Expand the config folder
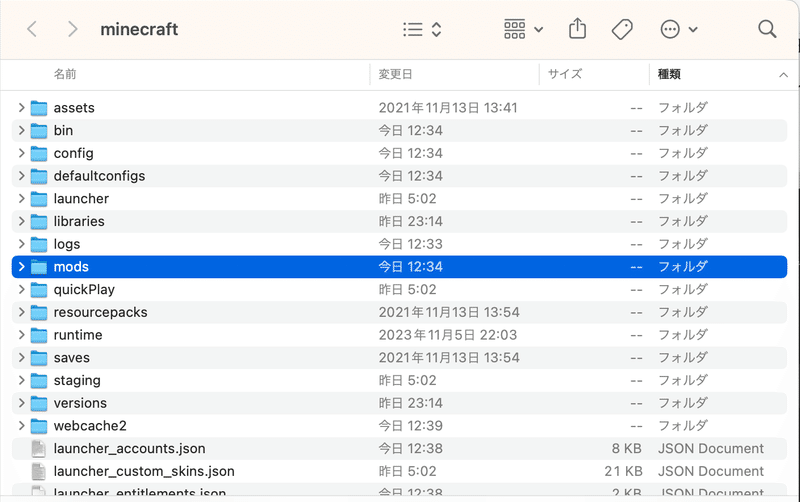Screen dimensions: 800x502 21,153
